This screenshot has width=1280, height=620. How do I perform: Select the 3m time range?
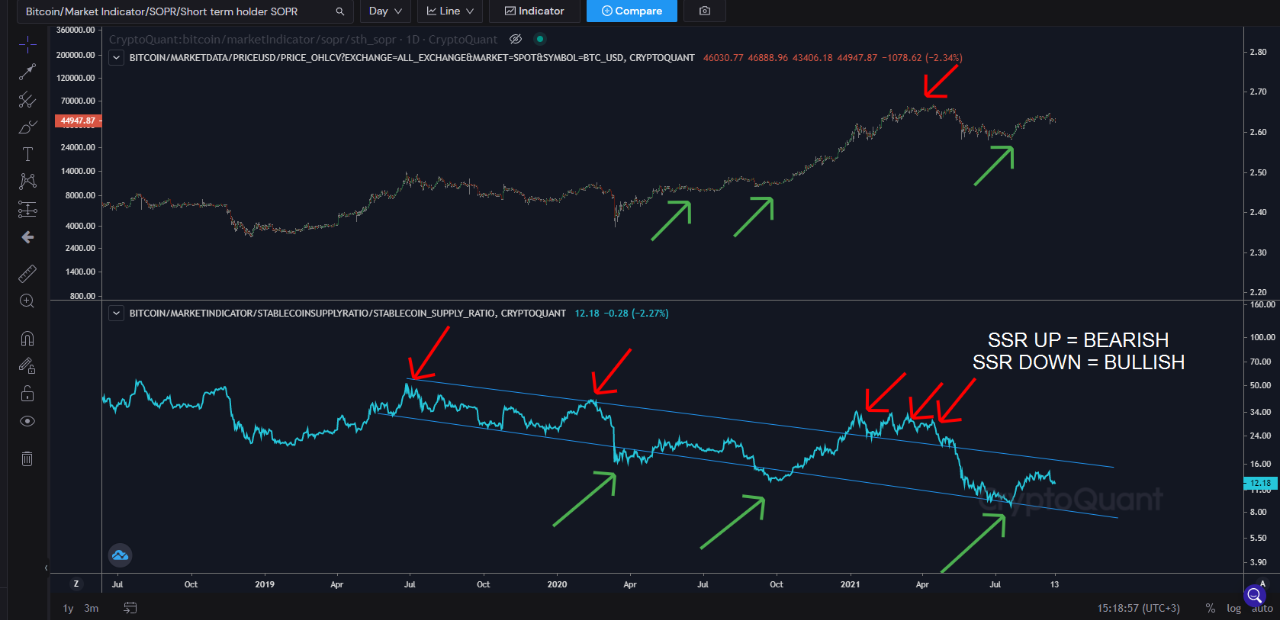[x=91, y=608]
